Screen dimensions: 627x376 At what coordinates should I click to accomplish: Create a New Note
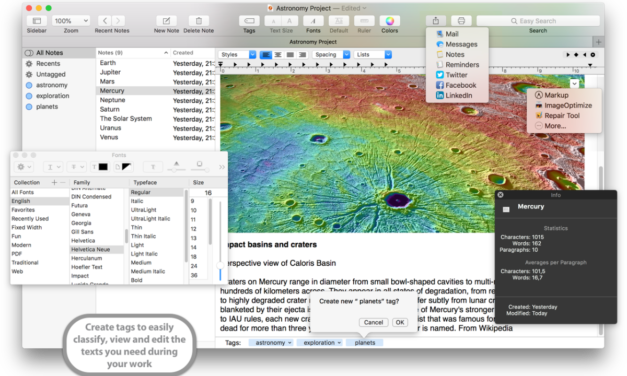166,21
